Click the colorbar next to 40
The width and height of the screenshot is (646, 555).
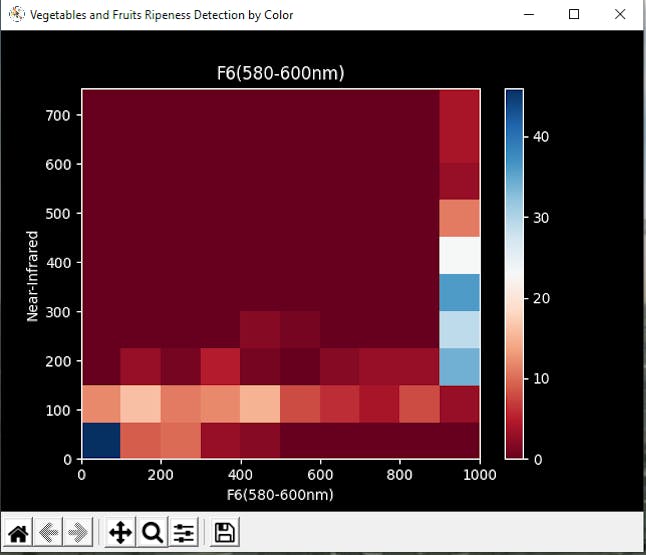(x=514, y=137)
